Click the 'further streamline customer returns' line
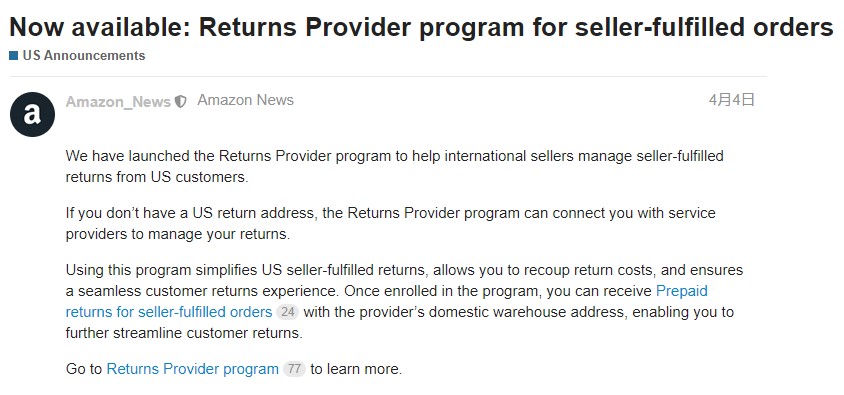Screen dimensions: 844x395 (x=184, y=333)
